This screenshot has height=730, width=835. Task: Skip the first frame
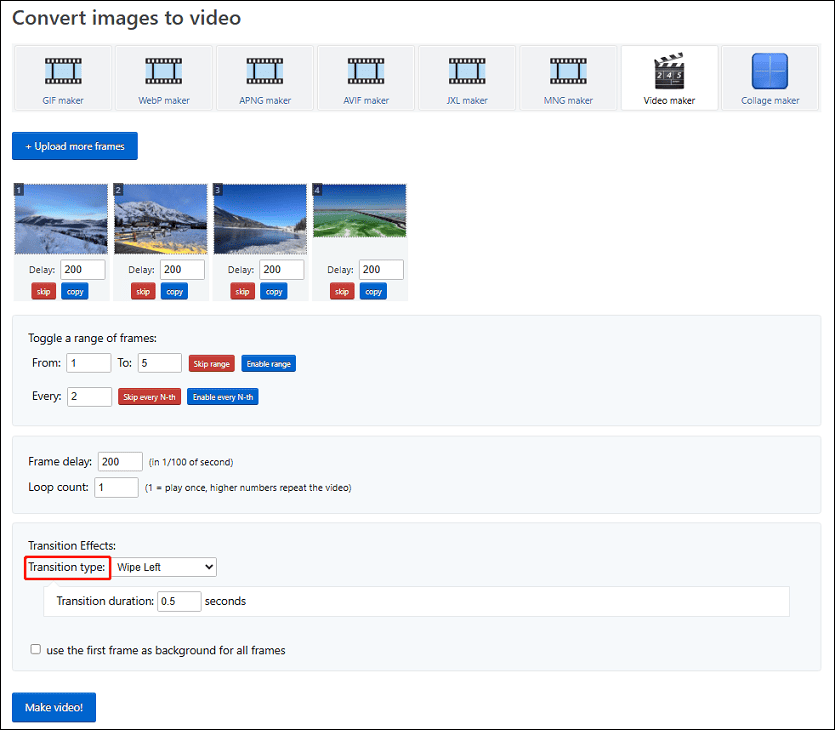tap(43, 291)
